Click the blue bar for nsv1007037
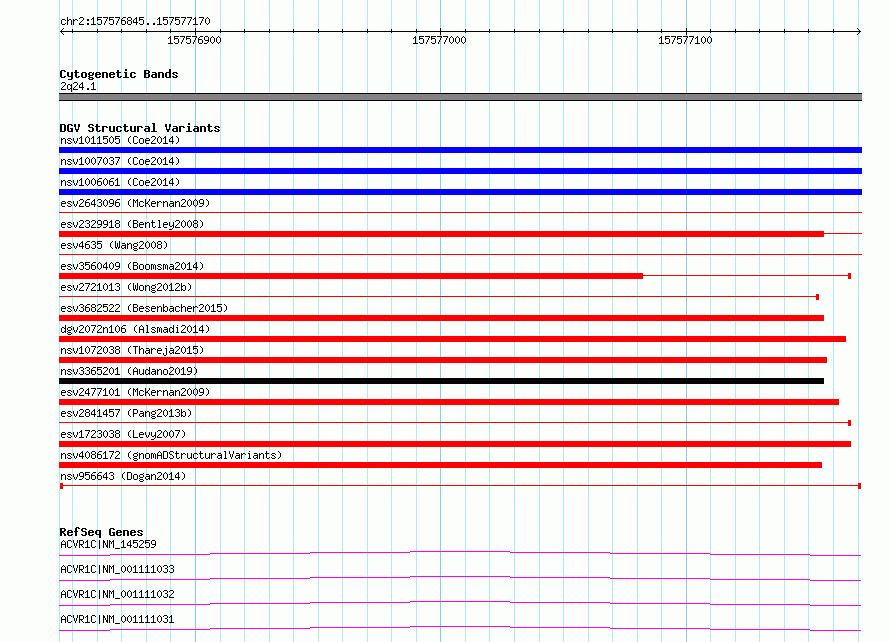The image size is (890, 642). tap(460, 171)
